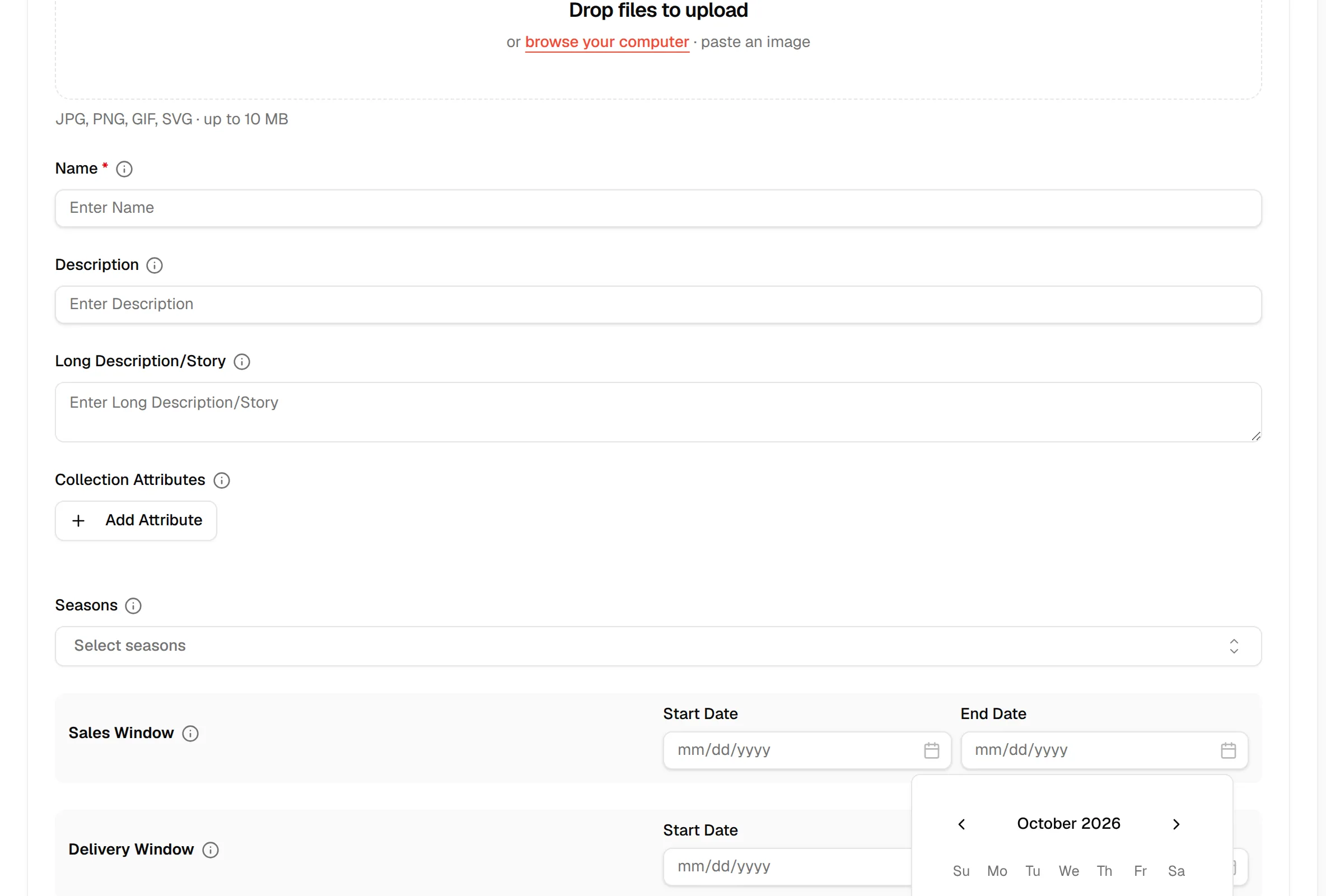Screen dimensions: 1326x896
Task: Click the Drop files to upload text
Action: (658, 10)
